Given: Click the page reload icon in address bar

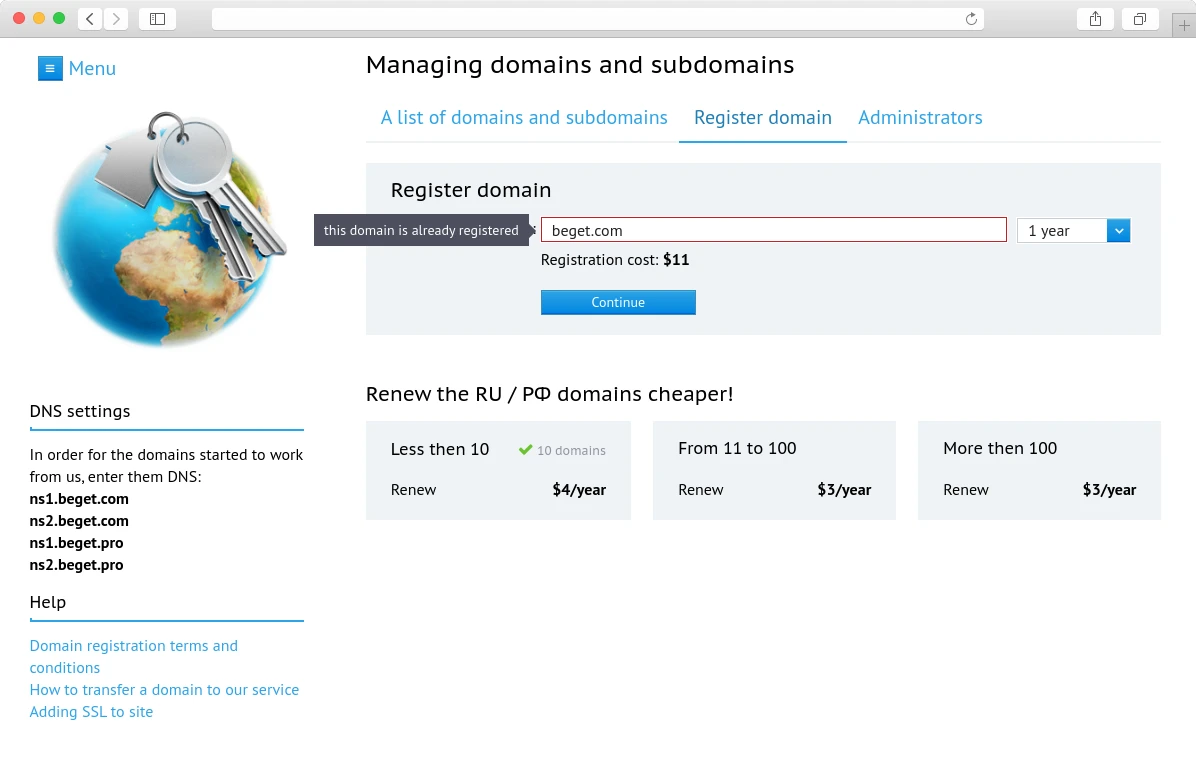Looking at the screenshot, I should click(969, 18).
